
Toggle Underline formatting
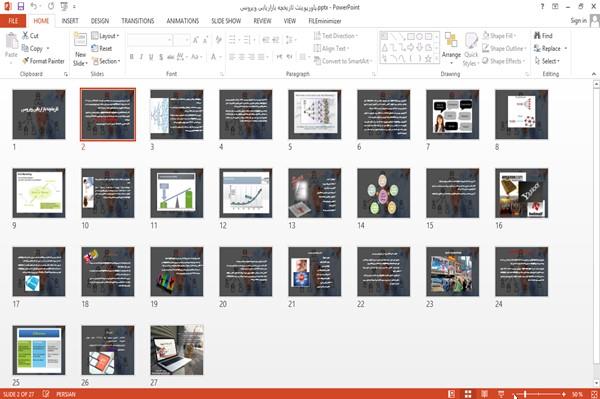(x=151, y=57)
